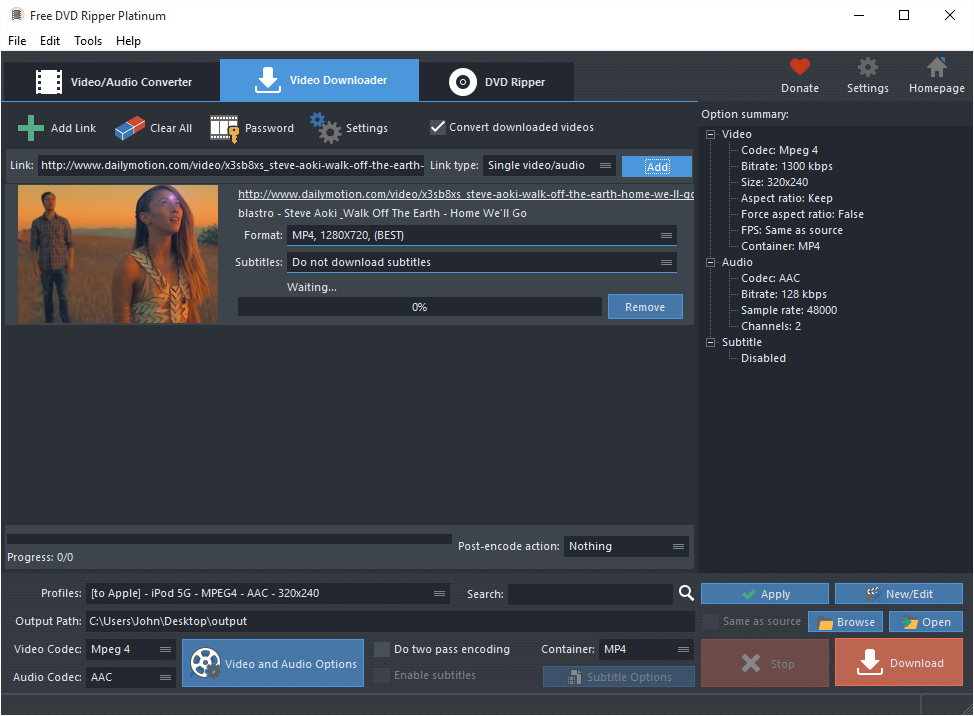Open the Tools menu
The image size is (974, 716).
tap(88, 41)
